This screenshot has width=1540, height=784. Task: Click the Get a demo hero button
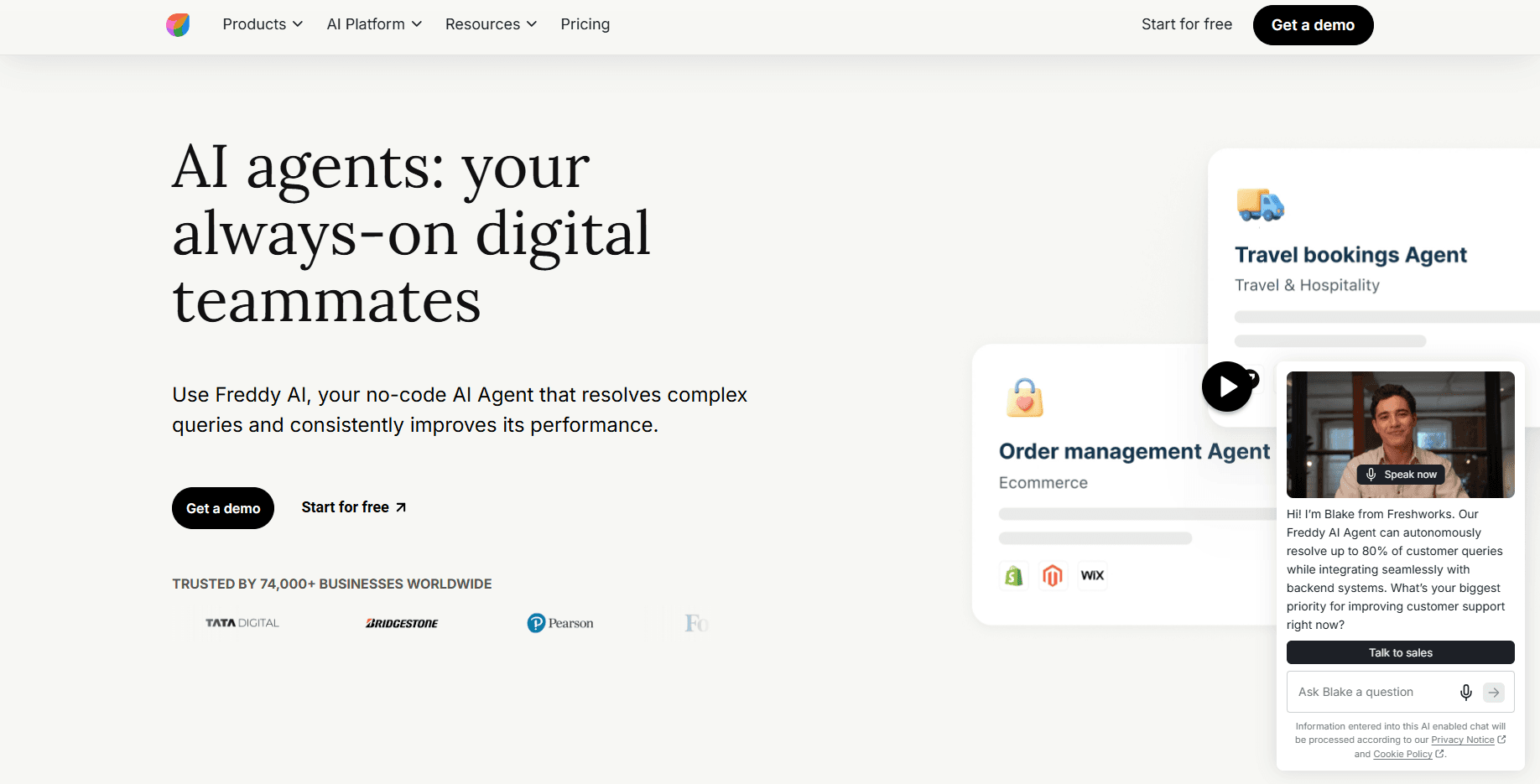[x=223, y=508]
